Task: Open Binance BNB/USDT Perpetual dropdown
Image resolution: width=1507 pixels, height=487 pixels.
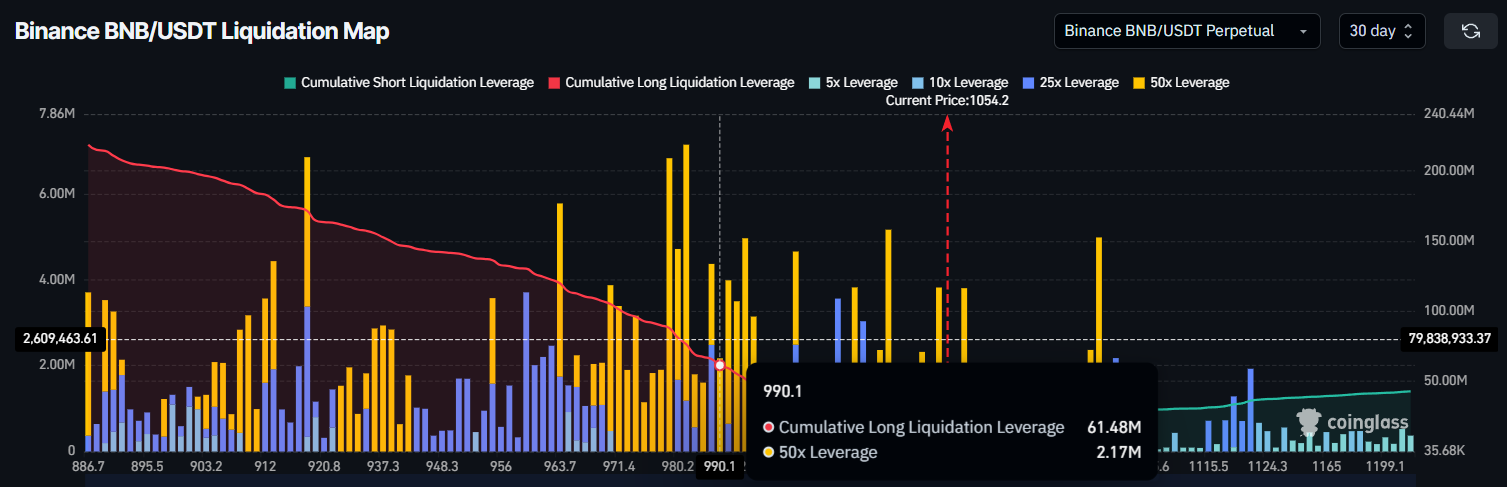Action: click(1187, 31)
